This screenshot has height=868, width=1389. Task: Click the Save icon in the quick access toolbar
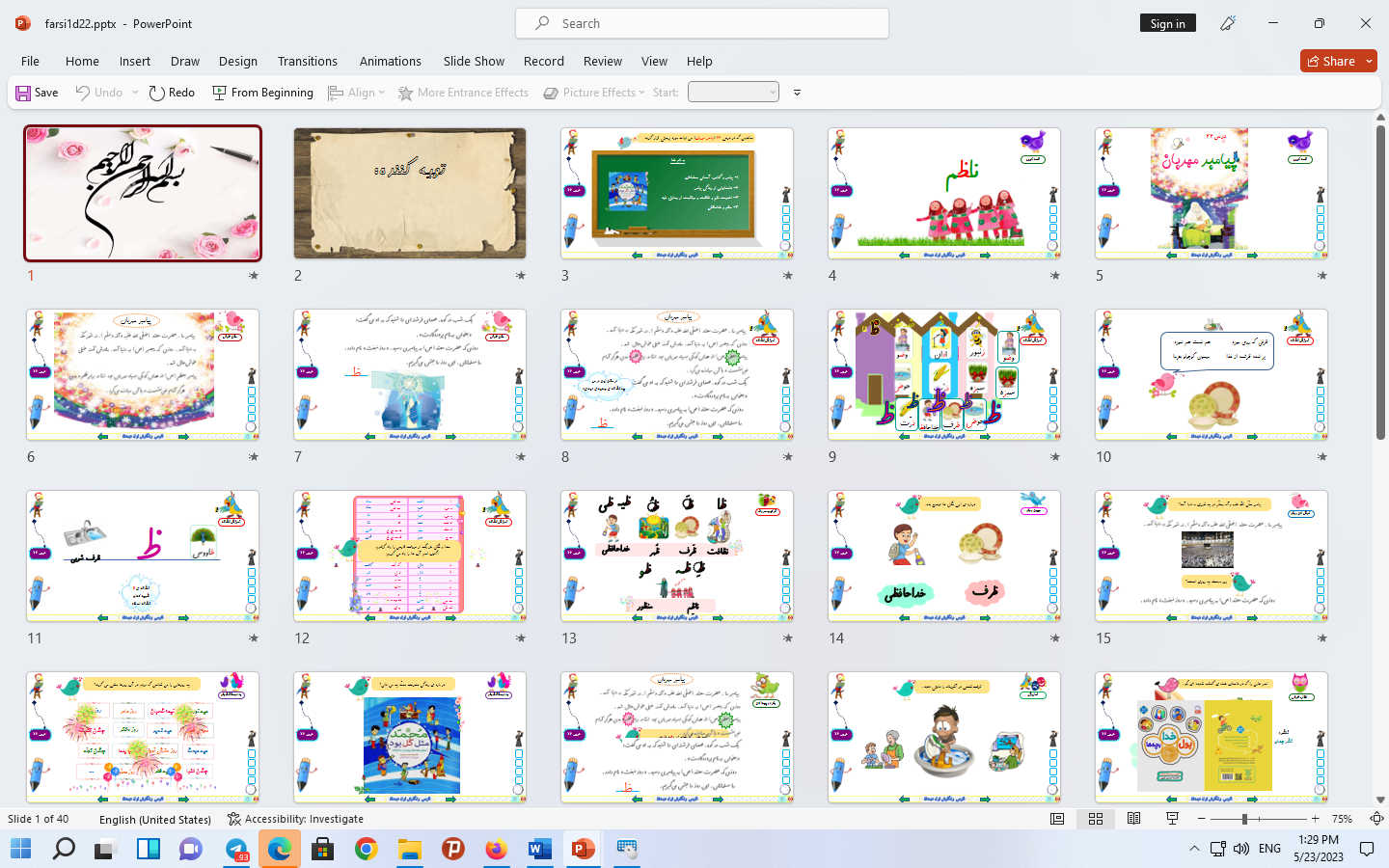tap(23, 93)
